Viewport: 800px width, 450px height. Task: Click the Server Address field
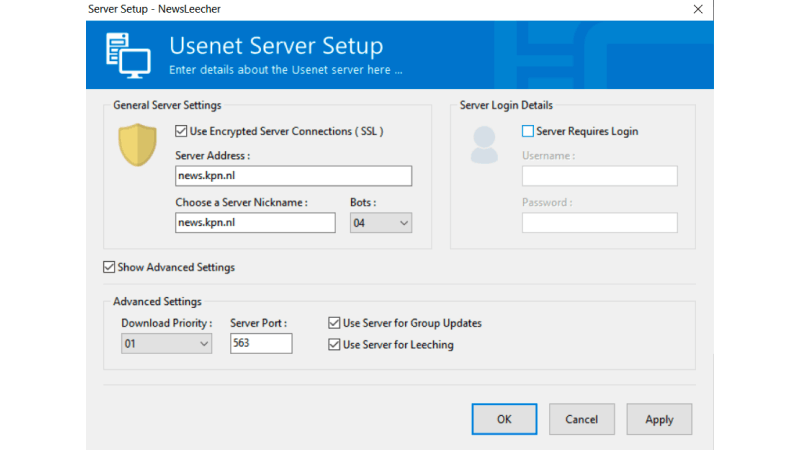[x=293, y=176]
